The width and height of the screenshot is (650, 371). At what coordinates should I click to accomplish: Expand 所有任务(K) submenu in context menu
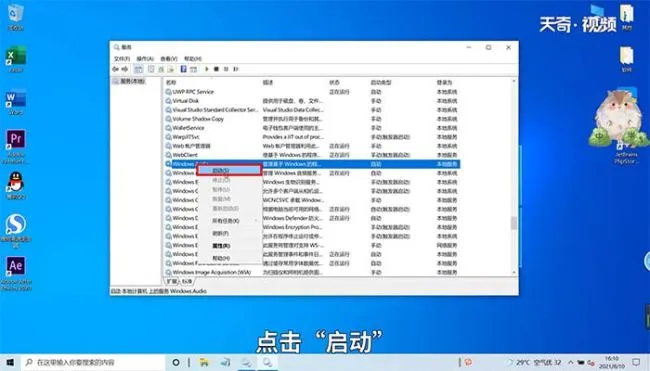[x=230, y=221]
